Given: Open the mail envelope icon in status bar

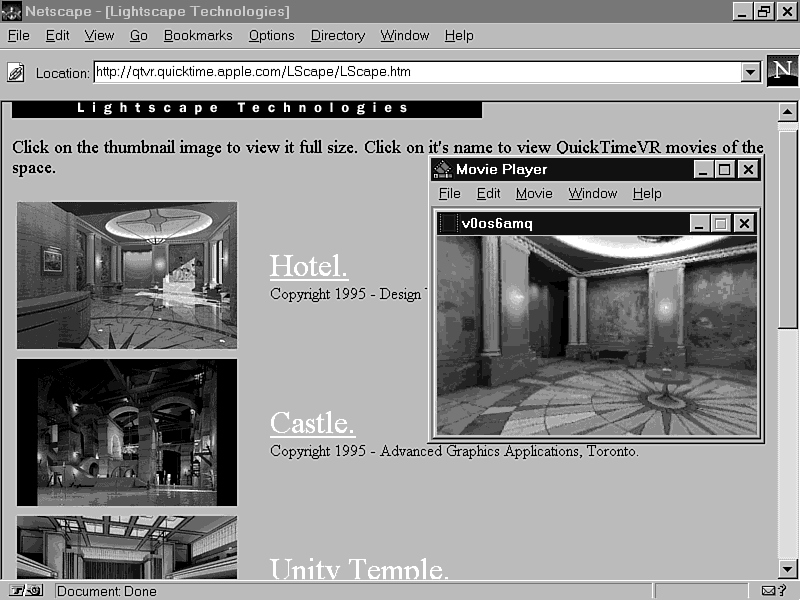Looking at the screenshot, I should (768, 591).
